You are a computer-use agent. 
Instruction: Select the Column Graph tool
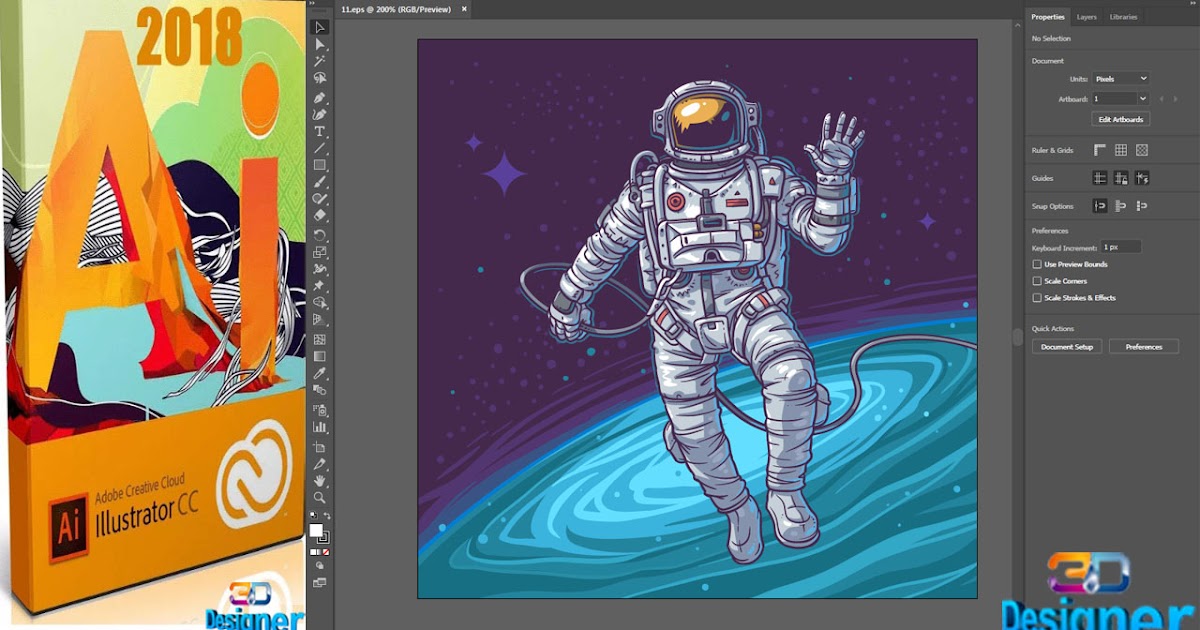click(320, 427)
